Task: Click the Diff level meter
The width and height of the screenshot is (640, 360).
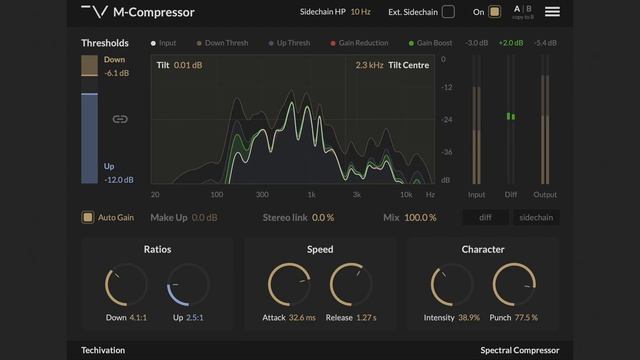Action: pyautogui.click(x=511, y=120)
